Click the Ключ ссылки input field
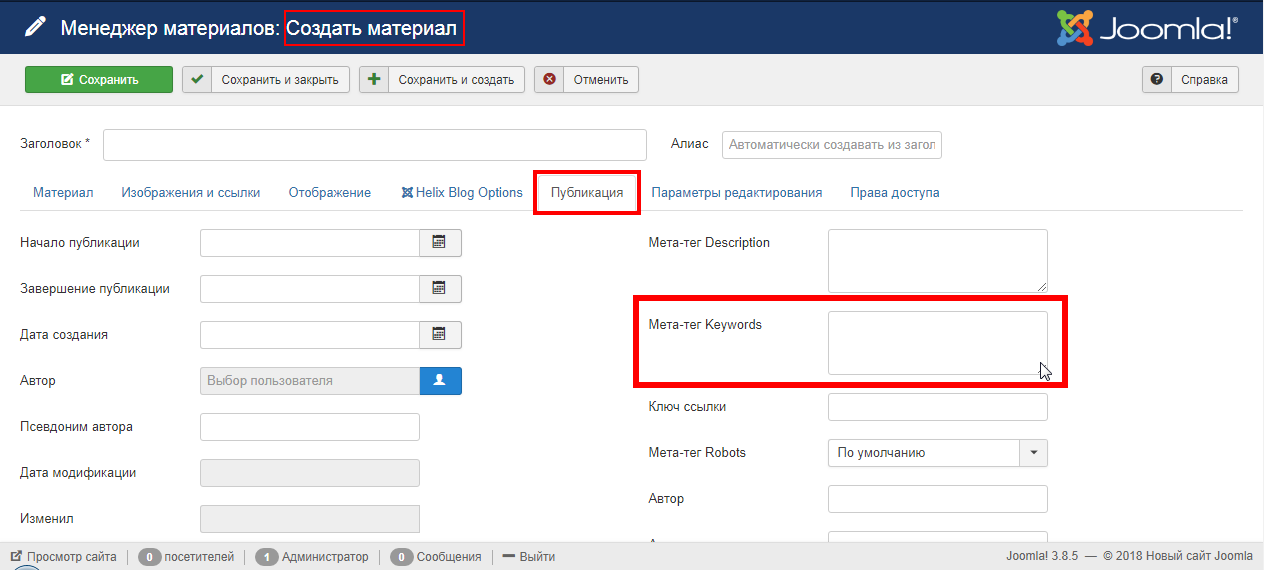Image resolution: width=1264 pixels, height=570 pixels. click(937, 407)
